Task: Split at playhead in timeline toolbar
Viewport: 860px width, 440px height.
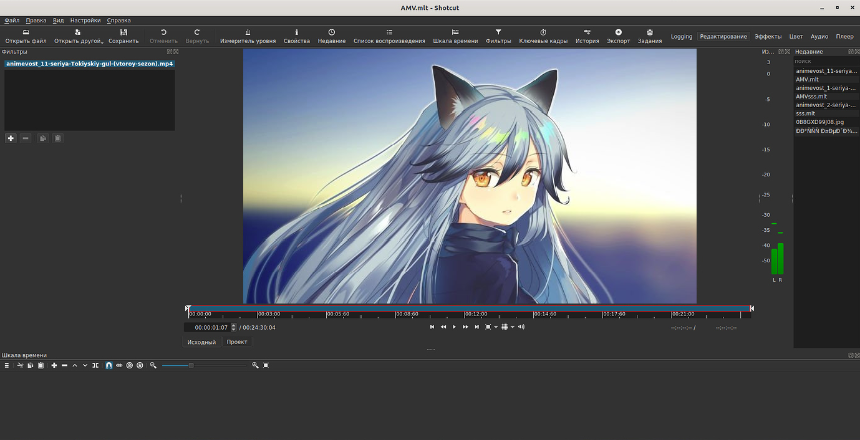Action: pyautogui.click(x=95, y=365)
